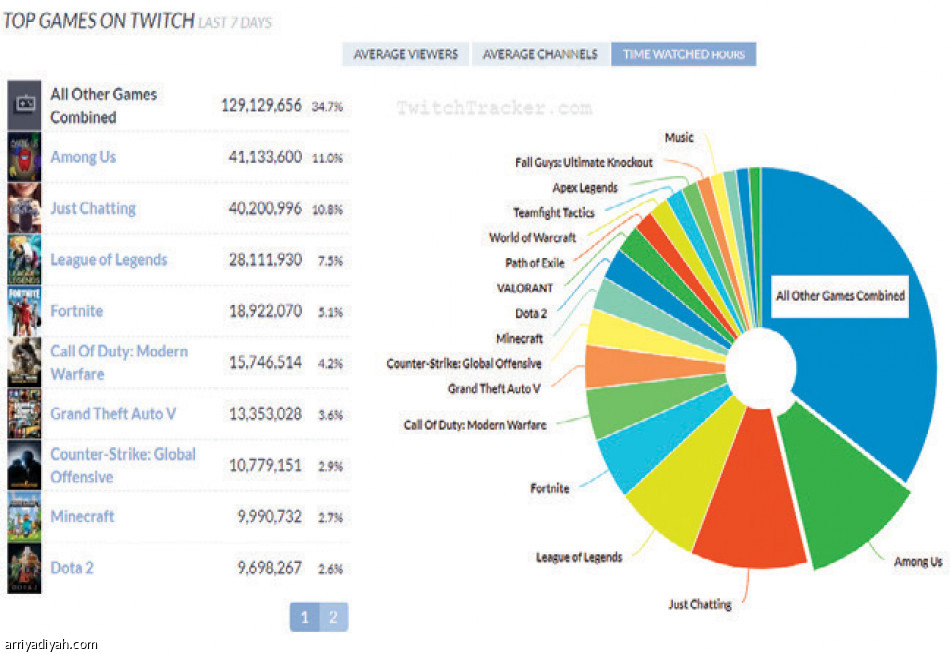Click the Minecraft game cover icon
This screenshot has height=654, width=950.
click(24, 516)
